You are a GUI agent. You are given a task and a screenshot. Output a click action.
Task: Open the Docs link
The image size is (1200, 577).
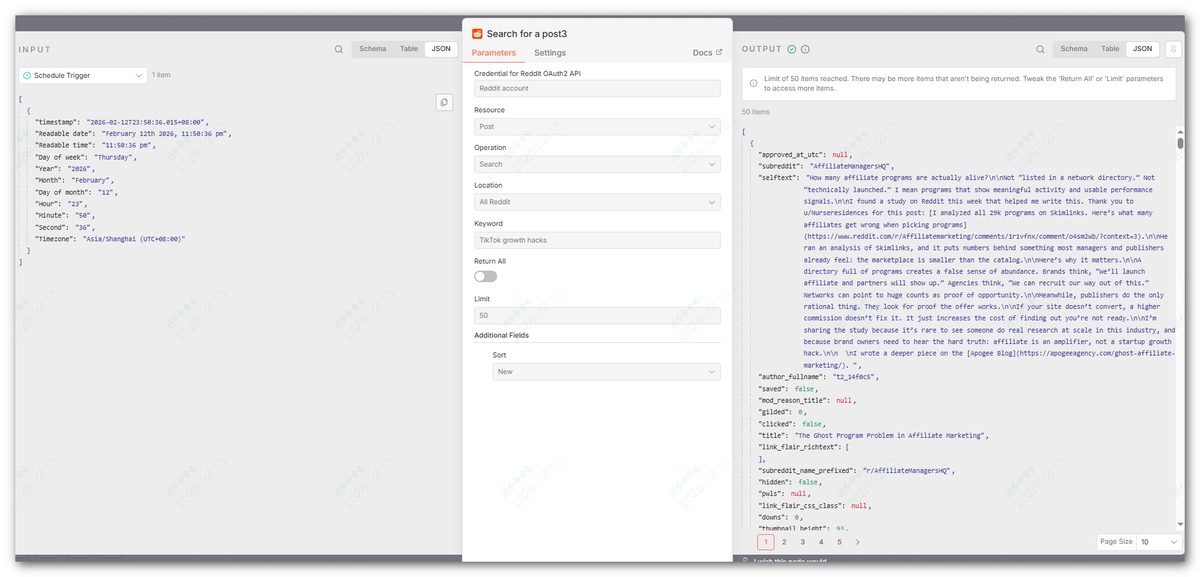[707, 53]
